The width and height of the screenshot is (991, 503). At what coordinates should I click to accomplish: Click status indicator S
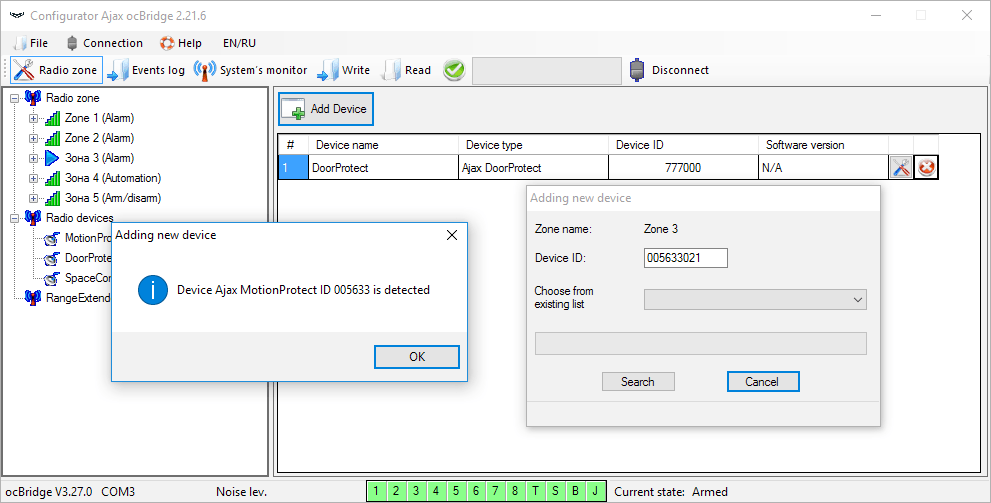click(x=556, y=491)
